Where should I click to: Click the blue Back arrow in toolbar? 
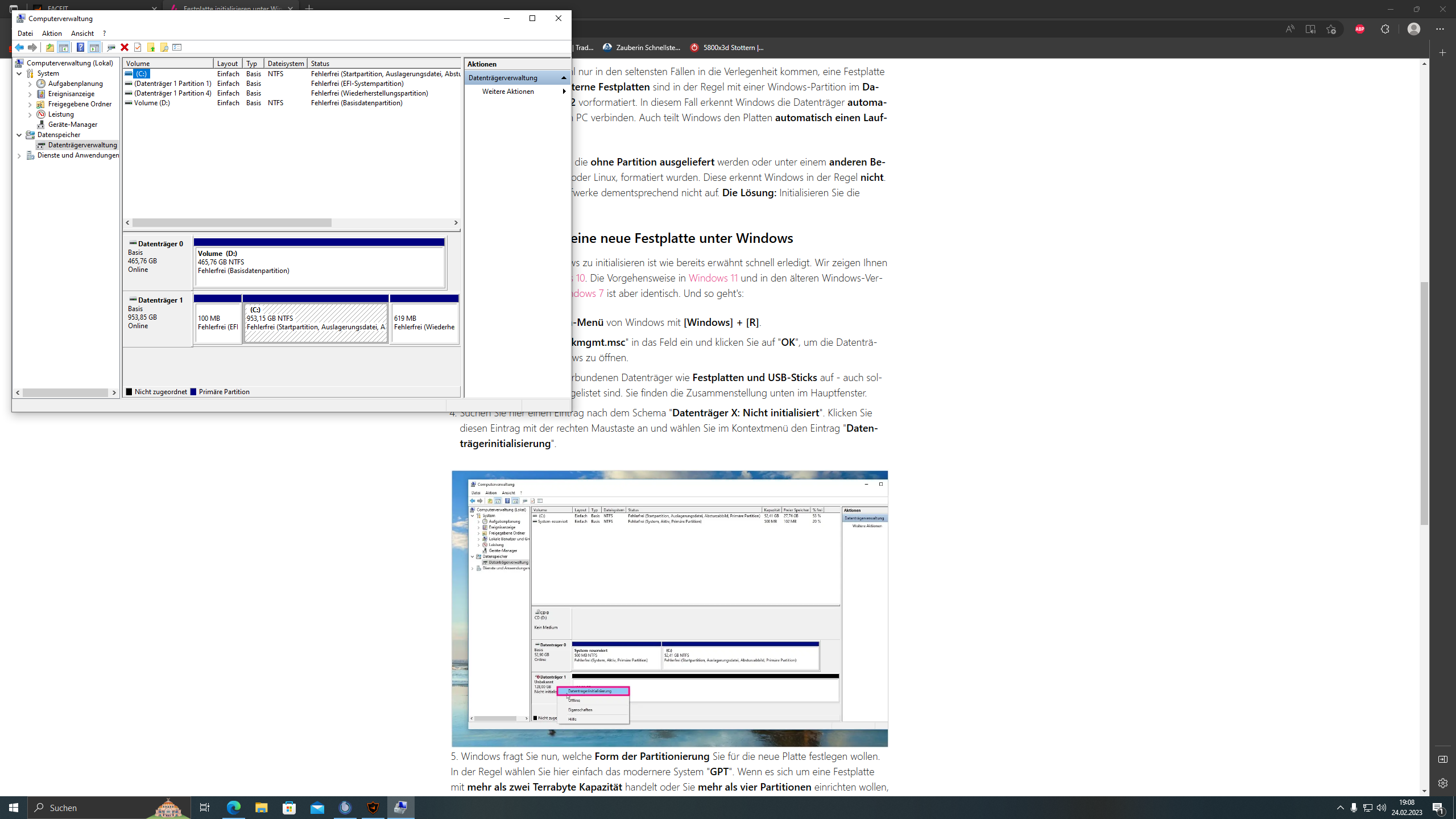(x=19, y=47)
